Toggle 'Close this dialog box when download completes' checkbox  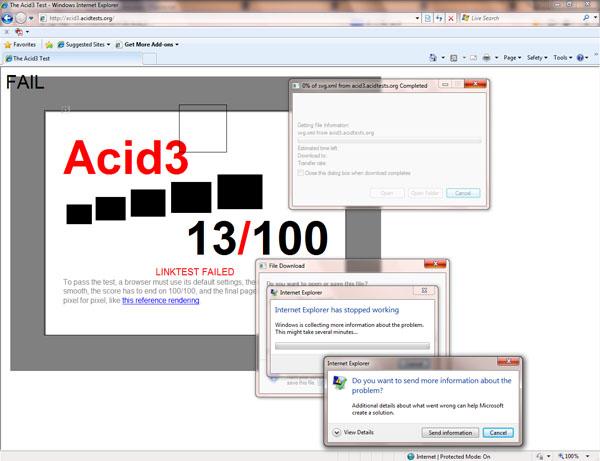click(300, 173)
